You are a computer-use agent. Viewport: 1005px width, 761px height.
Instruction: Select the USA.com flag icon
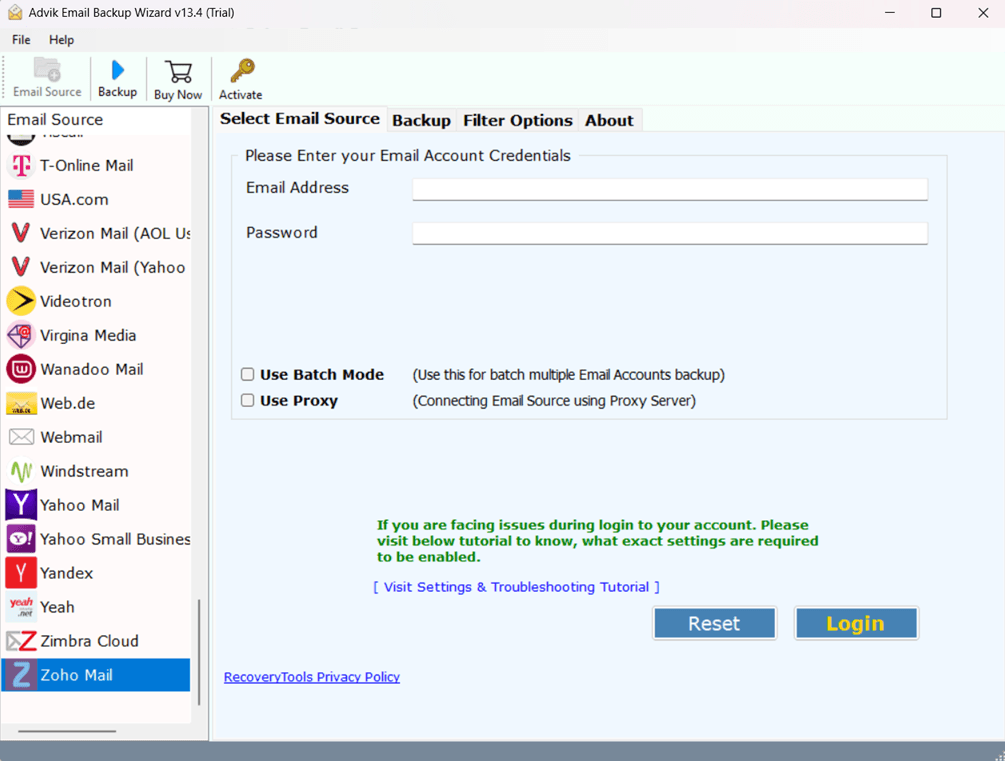click(x=21, y=199)
